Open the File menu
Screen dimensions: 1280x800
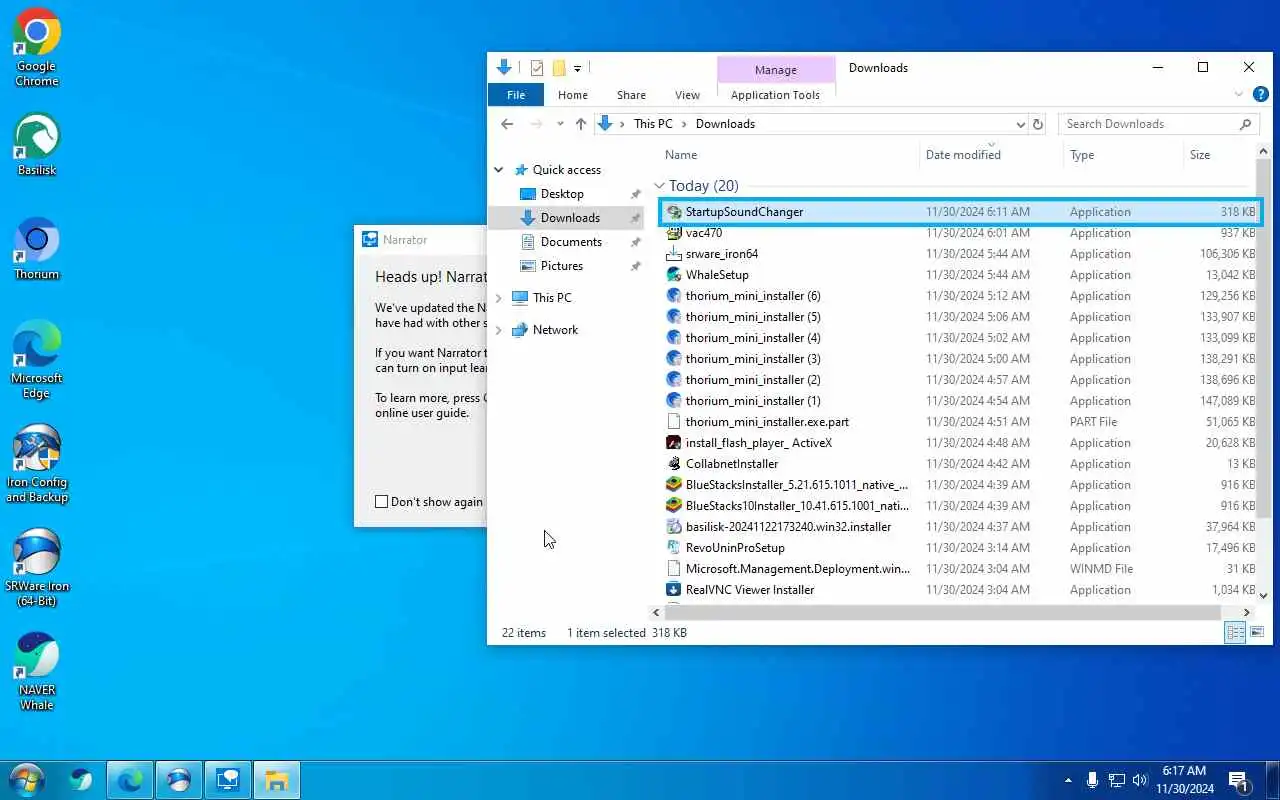click(516, 95)
